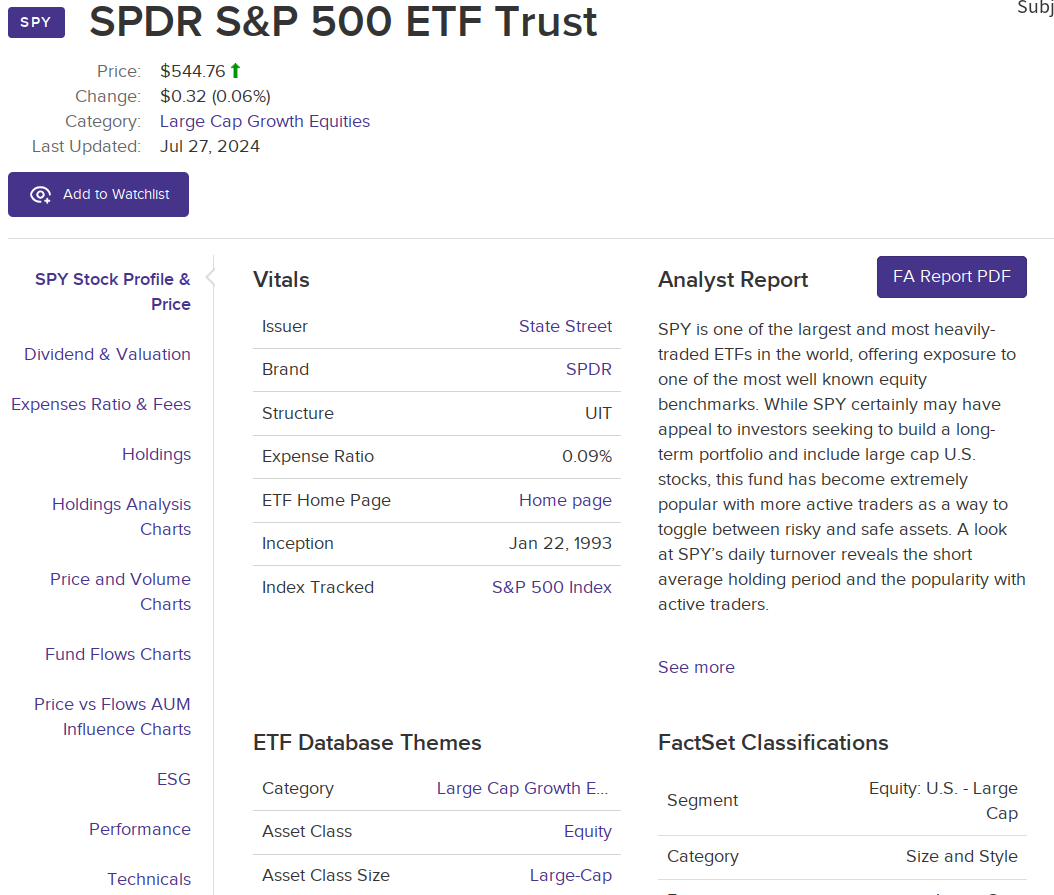This screenshot has height=895, width=1054.
Task: Open Large Cap Growth Equities category link
Action: coord(265,121)
